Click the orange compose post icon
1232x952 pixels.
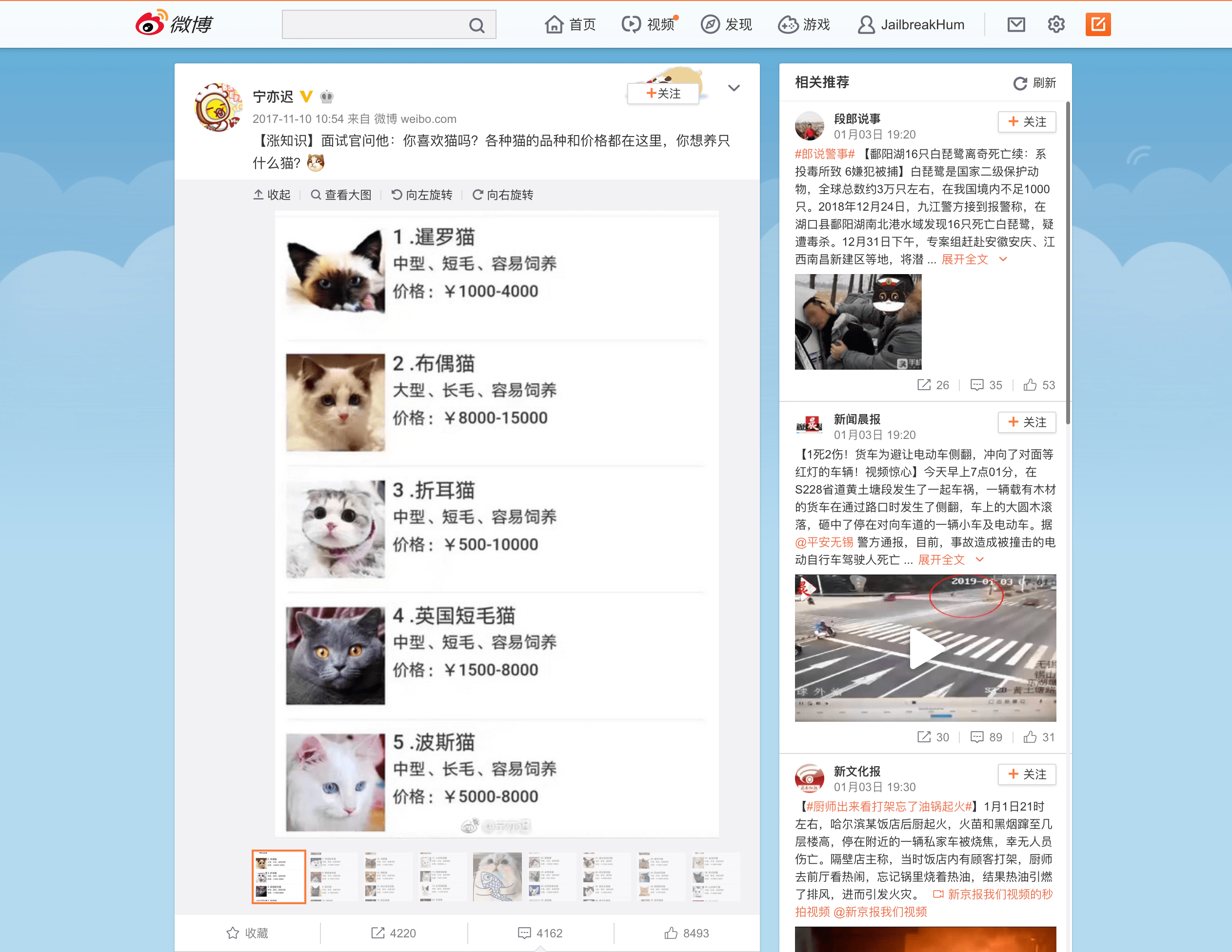click(1098, 25)
